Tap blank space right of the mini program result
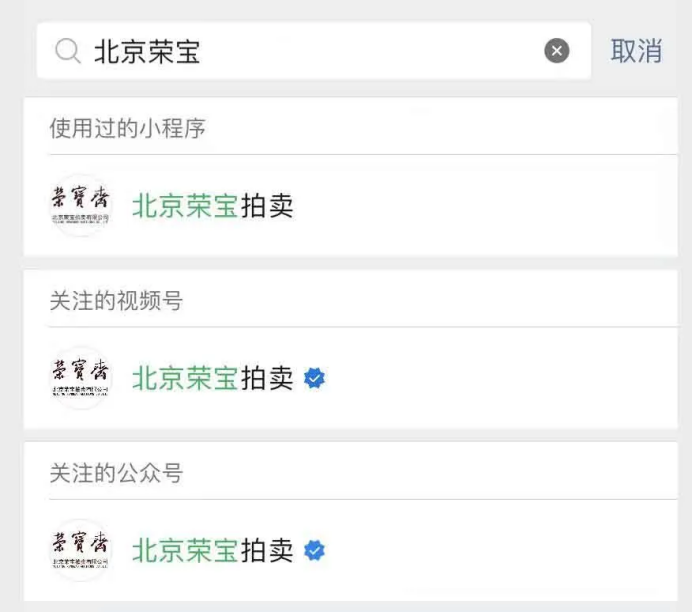 pyautogui.click(x=485, y=205)
